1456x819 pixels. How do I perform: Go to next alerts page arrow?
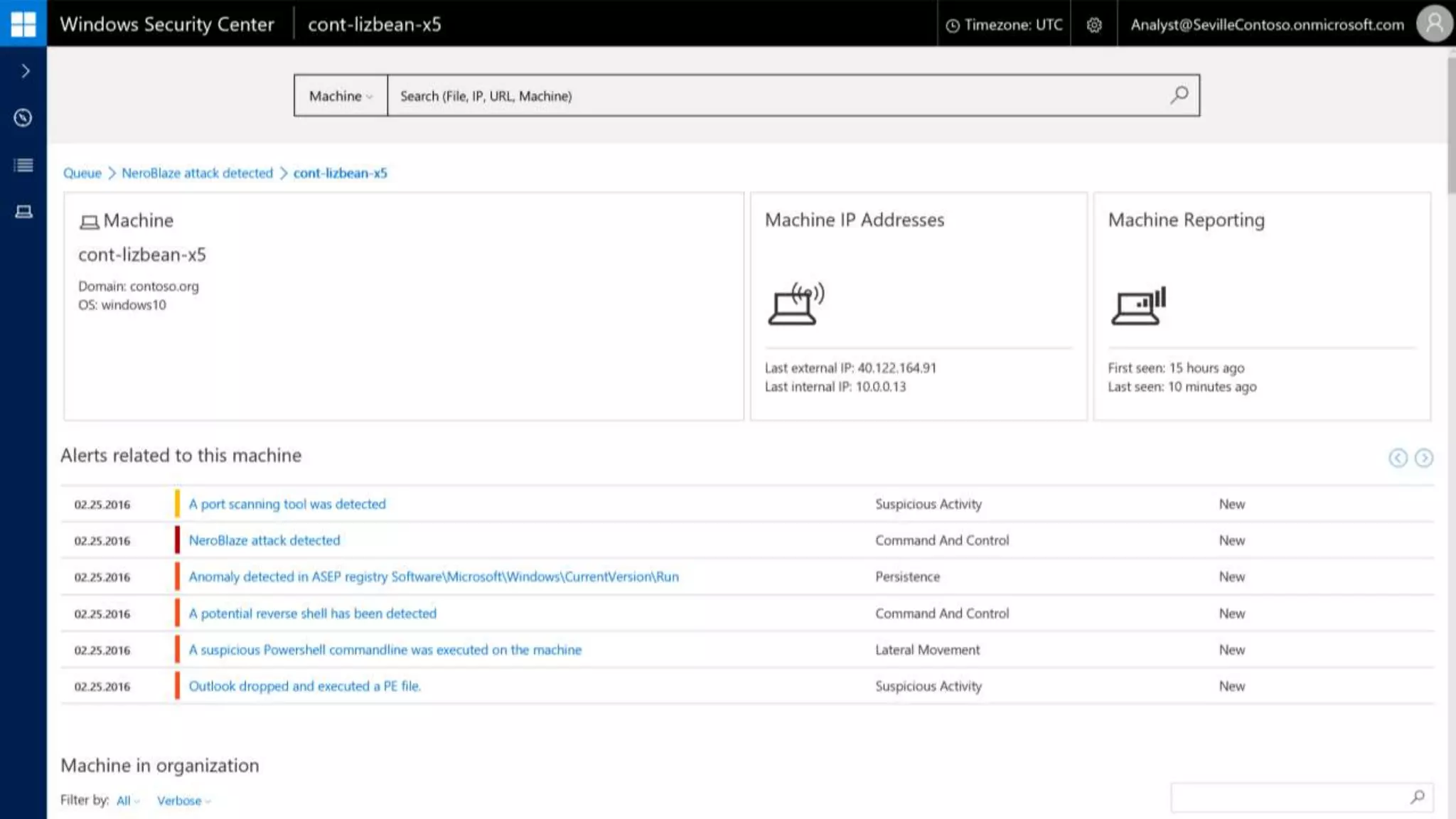pos(1423,458)
